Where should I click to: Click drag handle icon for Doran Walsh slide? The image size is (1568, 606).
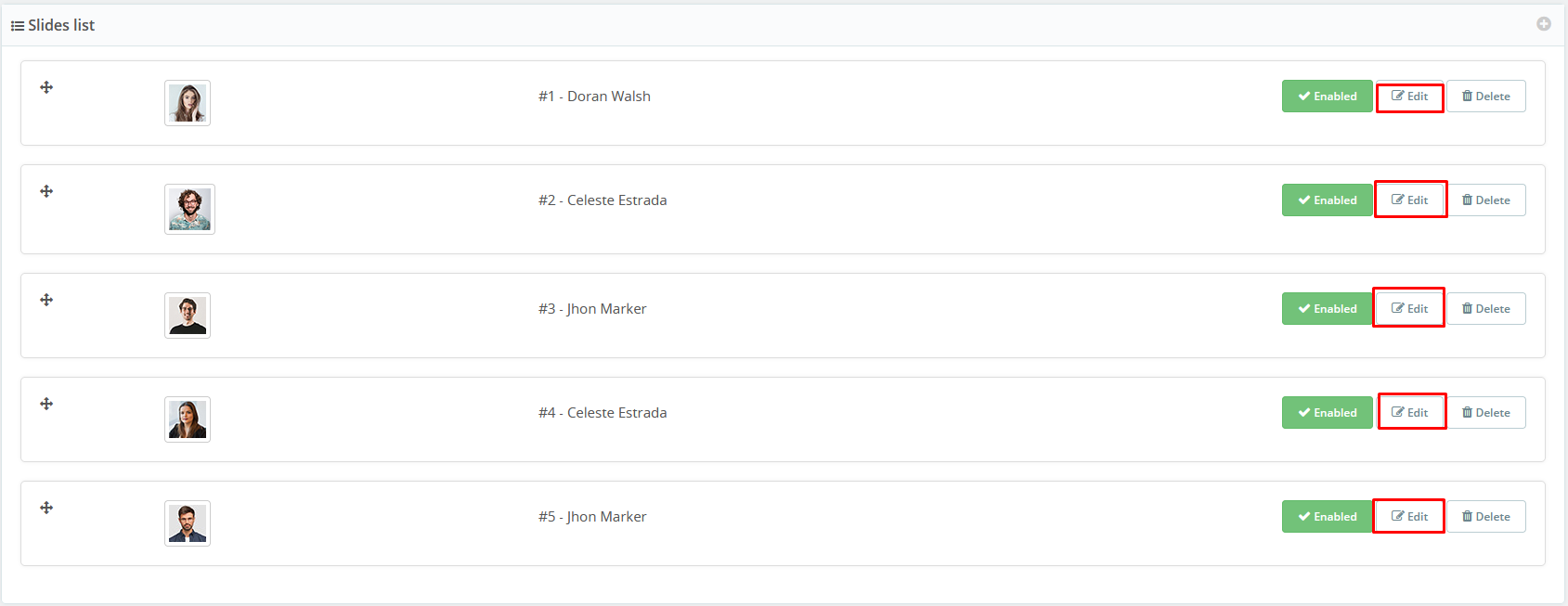tap(46, 87)
